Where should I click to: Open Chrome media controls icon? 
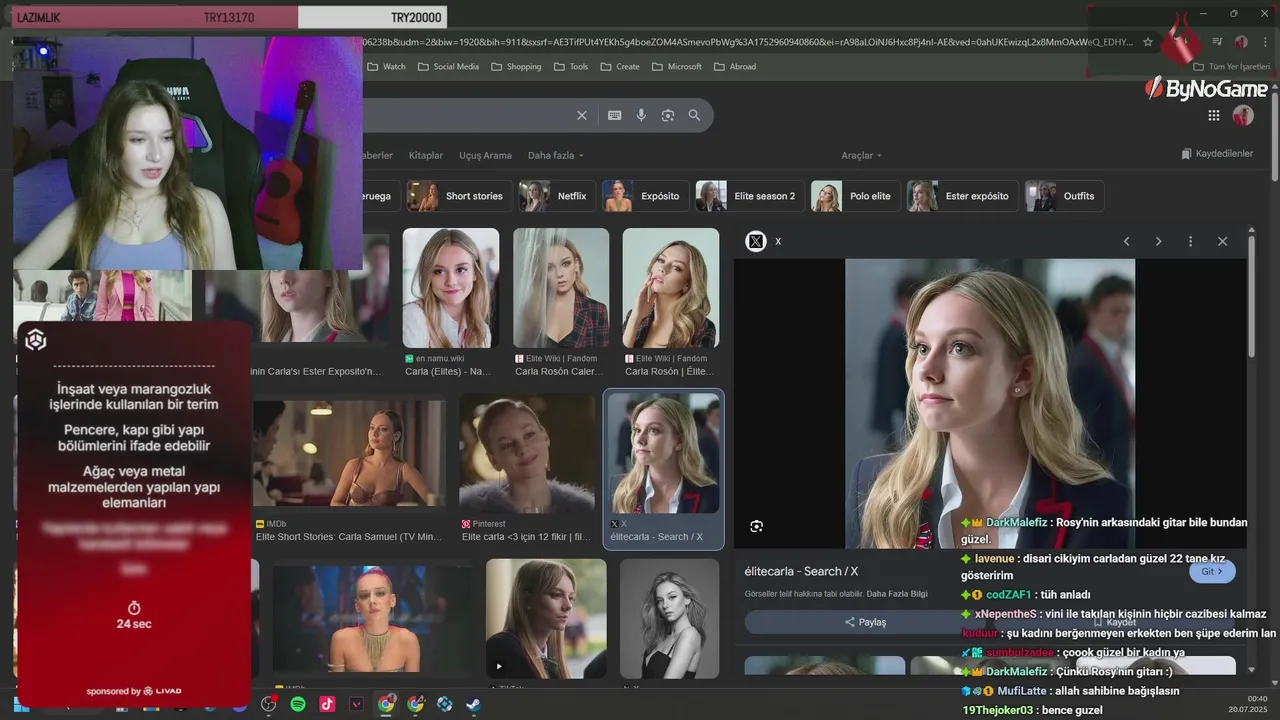[x=1217, y=42]
